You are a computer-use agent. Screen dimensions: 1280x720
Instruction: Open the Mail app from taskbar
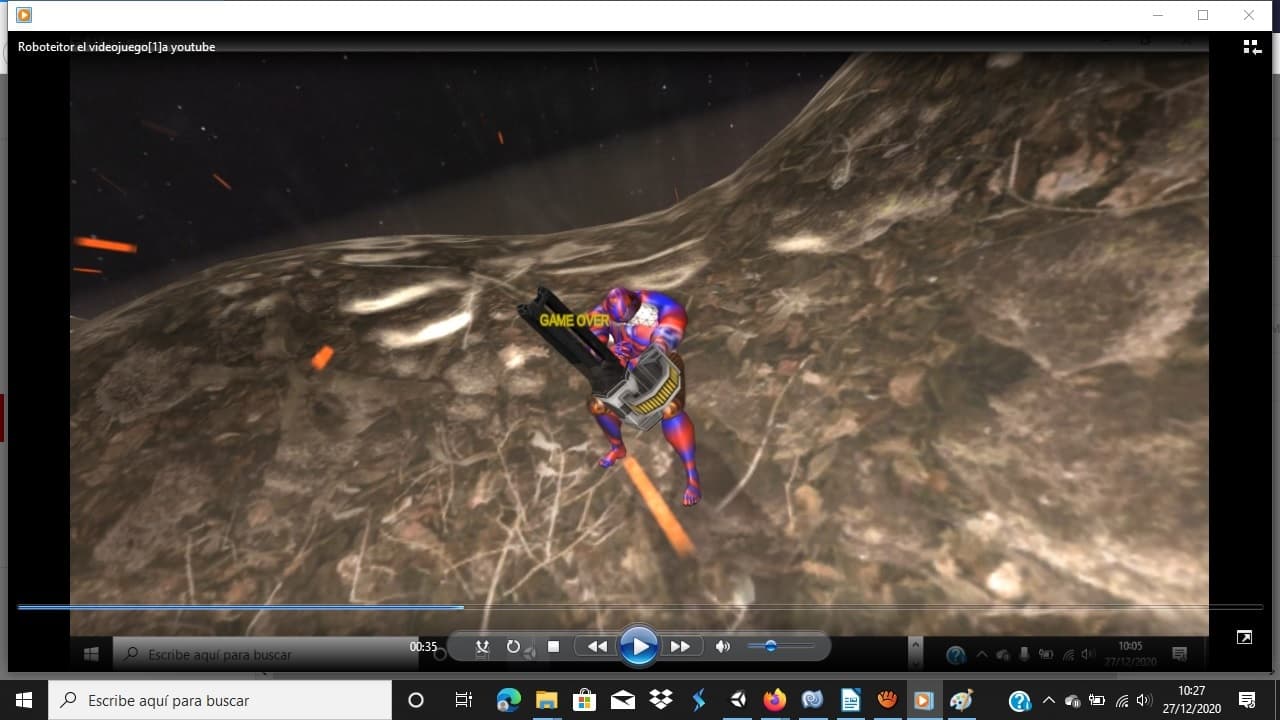pyautogui.click(x=622, y=700)
